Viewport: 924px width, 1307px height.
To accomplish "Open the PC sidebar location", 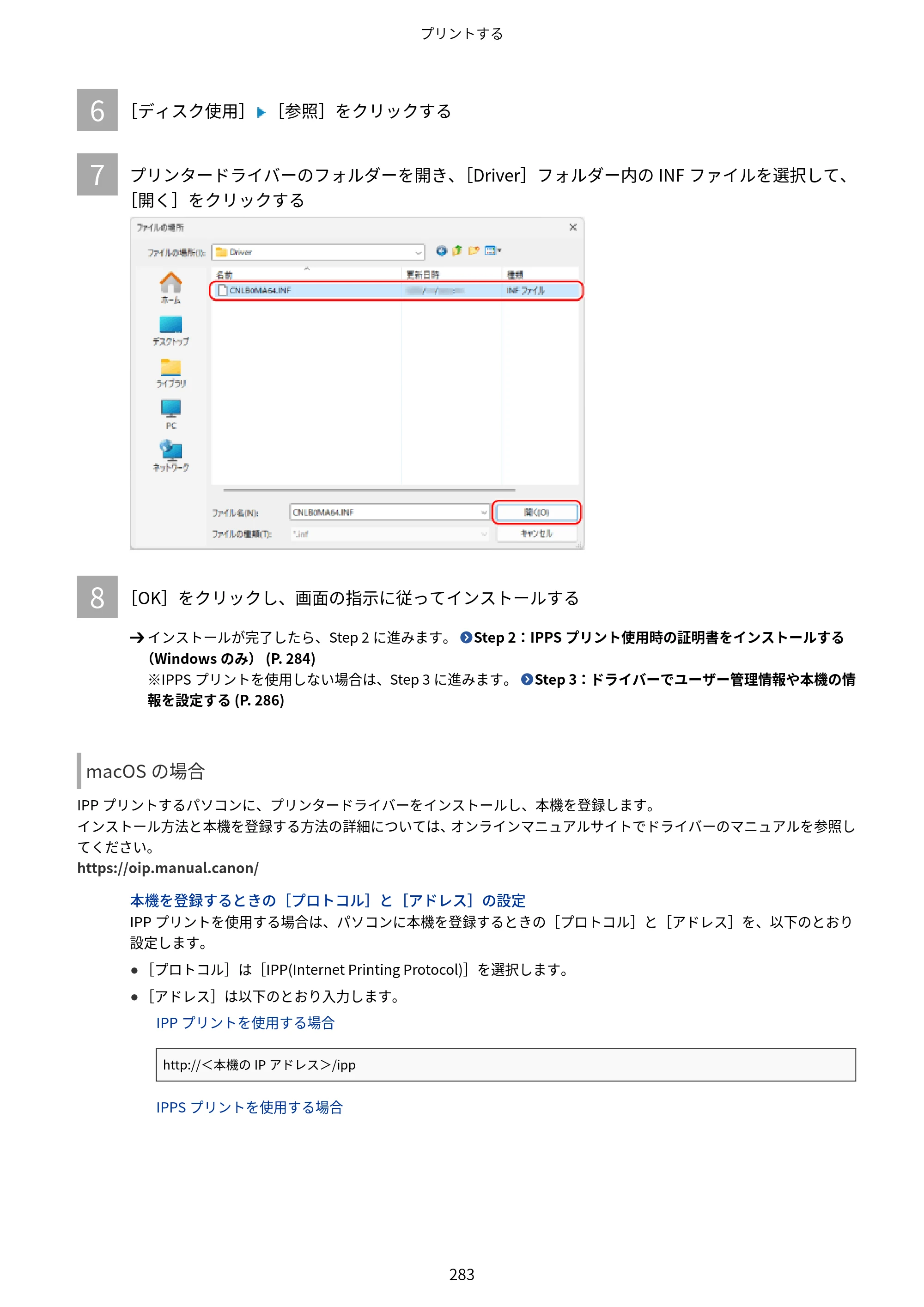I will [170, 414].
